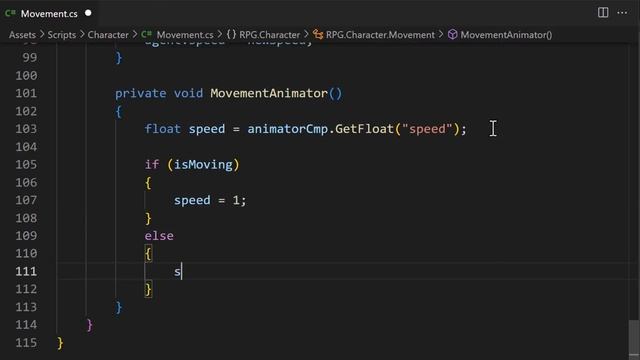This screenshot has width=640, height=360.
Task: Click speed = 1; on line 107
Action: click(210, 200)
